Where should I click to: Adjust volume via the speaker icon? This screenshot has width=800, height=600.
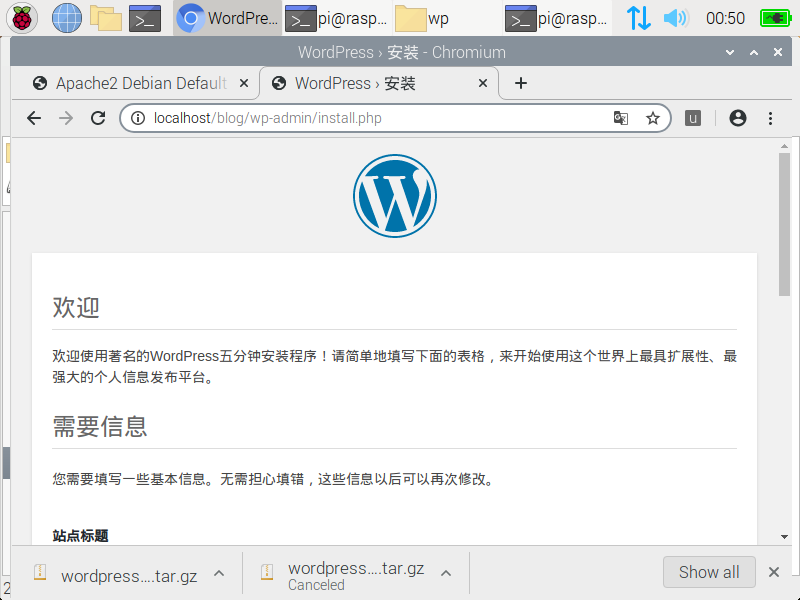click(676, 18)
